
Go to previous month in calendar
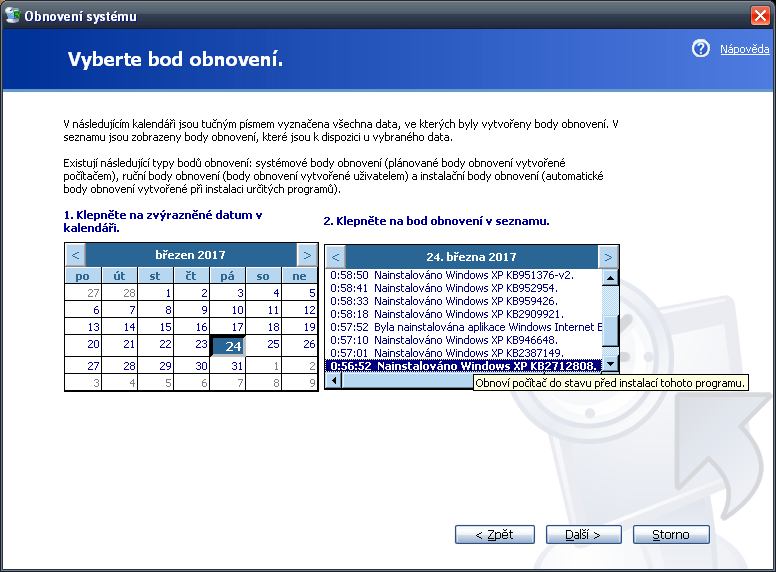click(x=75, y=255)
